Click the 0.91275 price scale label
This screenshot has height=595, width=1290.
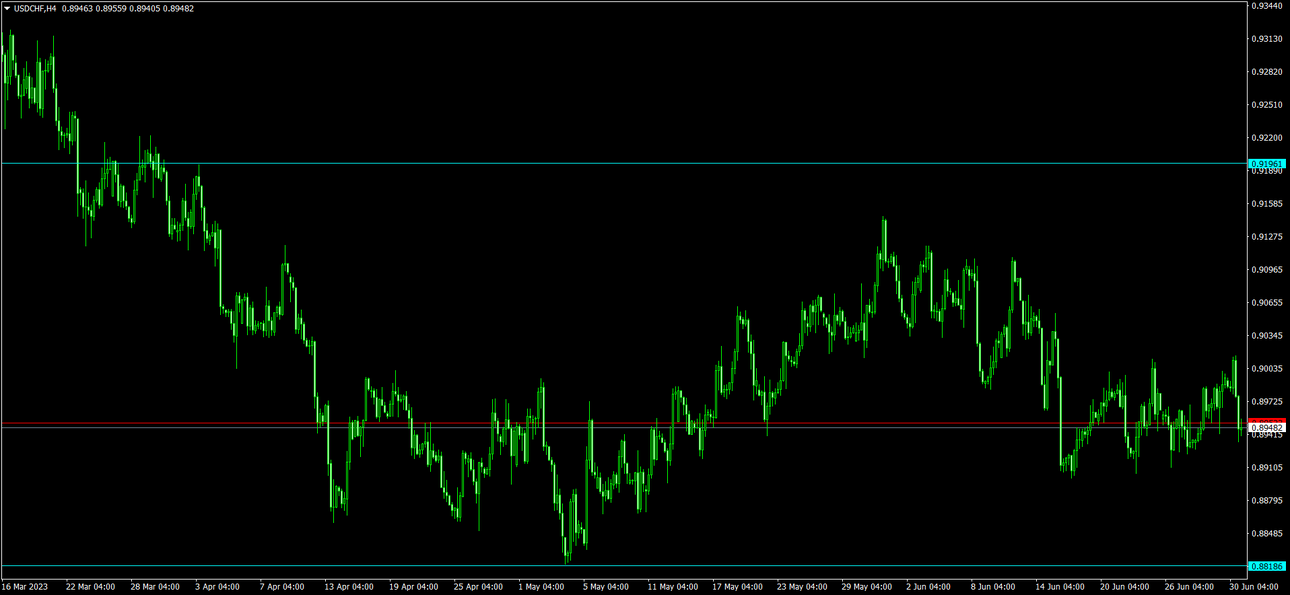coord(1267,237)
